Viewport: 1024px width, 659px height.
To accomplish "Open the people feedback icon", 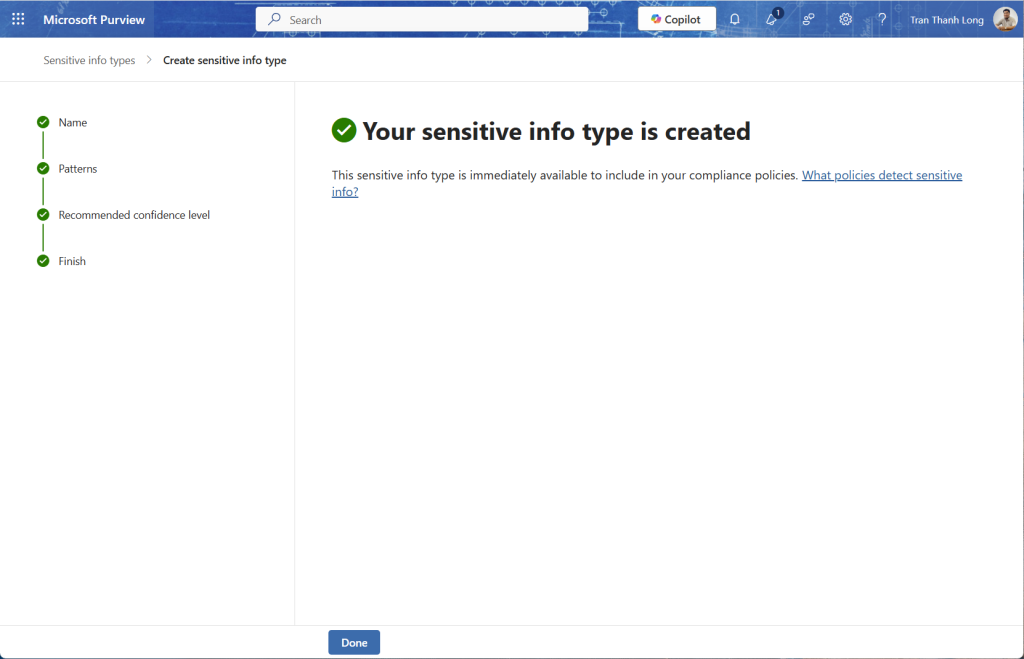I will 809,19.
